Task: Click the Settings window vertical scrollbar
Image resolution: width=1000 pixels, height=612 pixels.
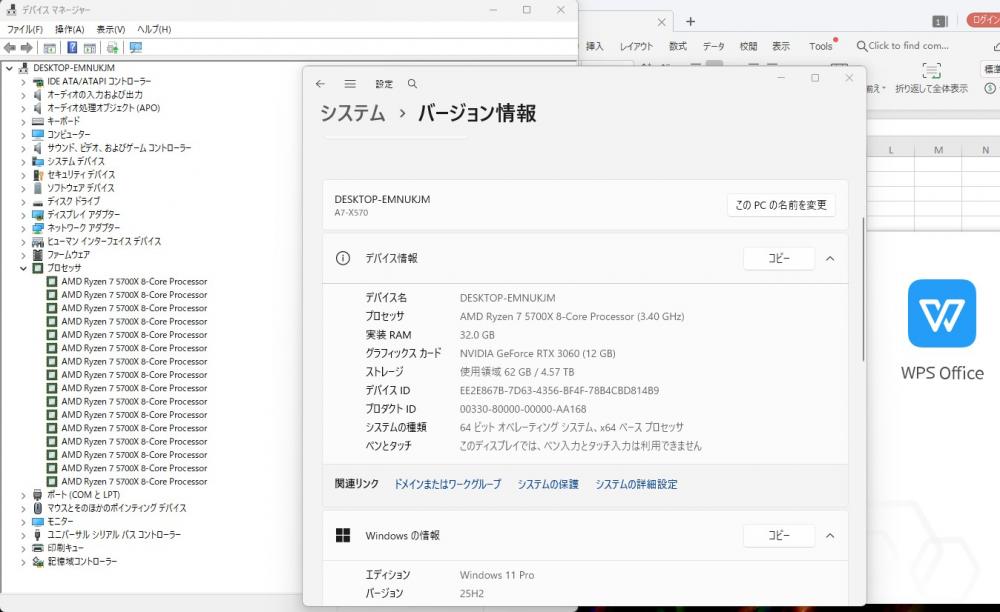Action: [x=864, y=289]
